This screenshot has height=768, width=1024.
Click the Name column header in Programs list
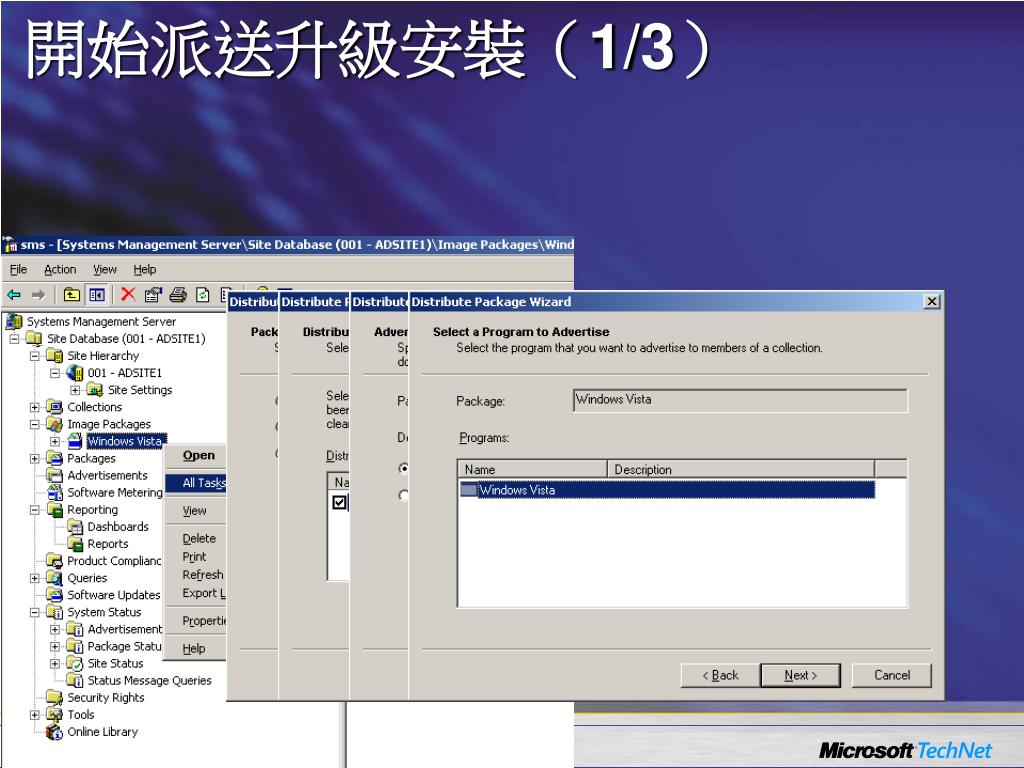(533, 470)
